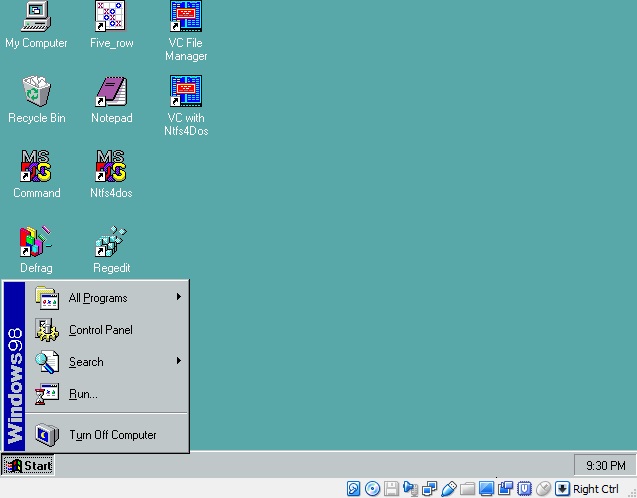The height and width of the screenshot is (498, 637).
Task: Click the overlapping windows status icon
Action: [505, 488]
